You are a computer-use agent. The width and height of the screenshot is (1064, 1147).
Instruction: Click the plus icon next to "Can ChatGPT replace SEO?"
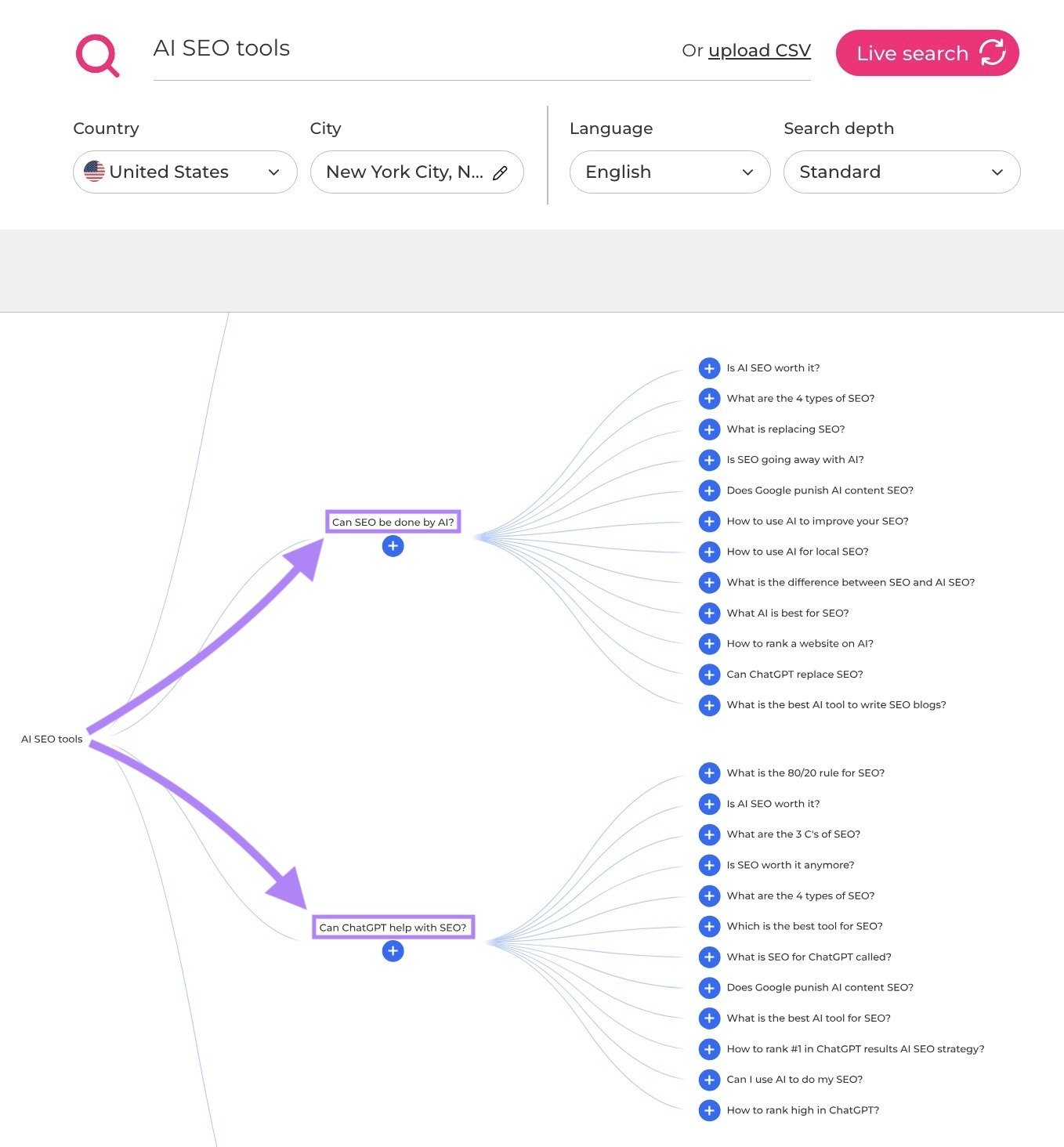point(709,675)
